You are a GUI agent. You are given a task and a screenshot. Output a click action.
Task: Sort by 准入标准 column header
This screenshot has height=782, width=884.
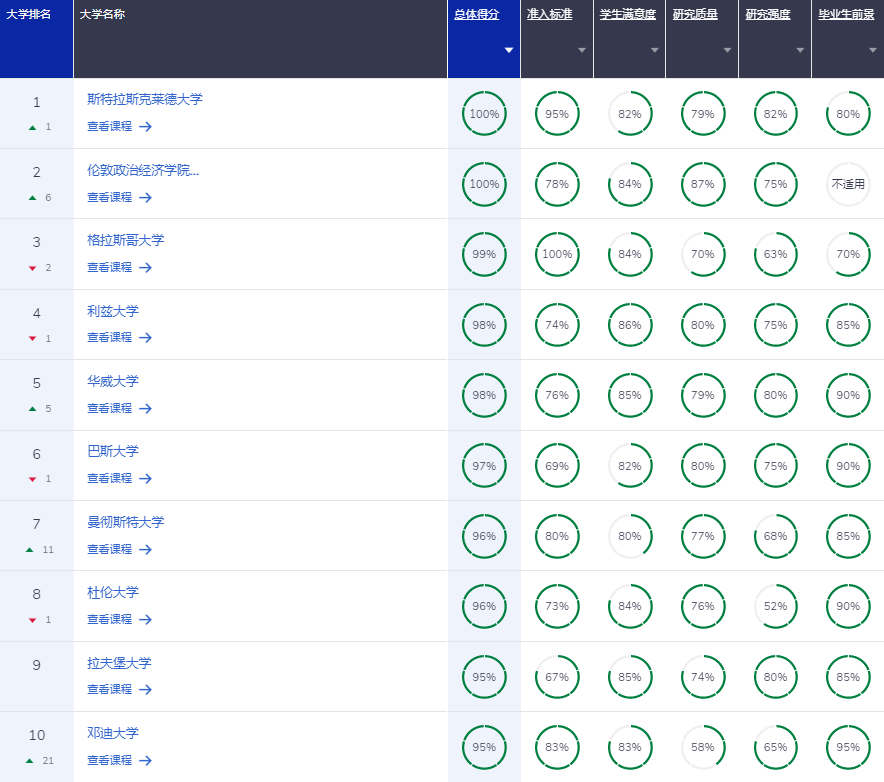(550, 14)
